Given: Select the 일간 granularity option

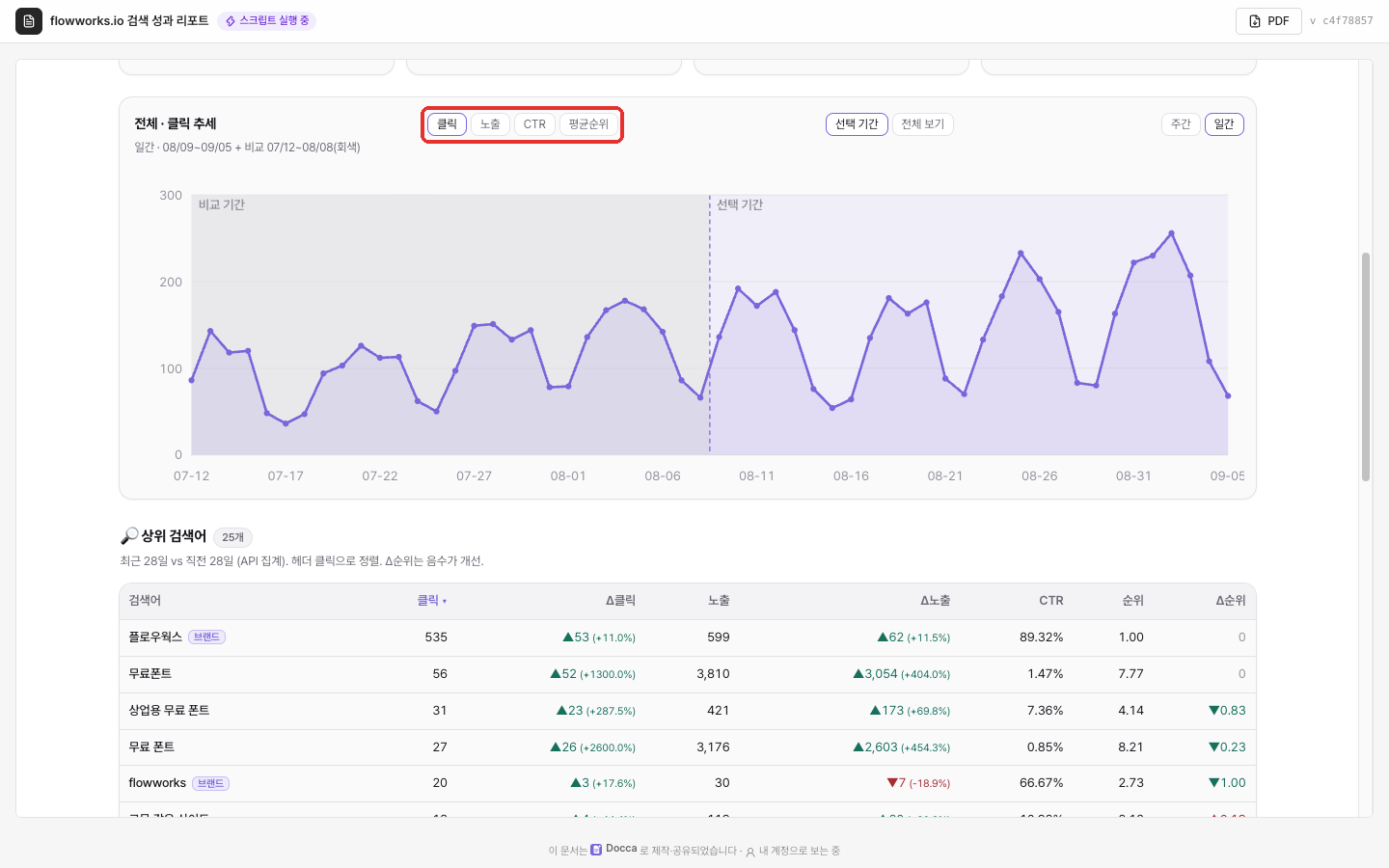Looking at the screenshot, I should click(x=1224, y=124).
